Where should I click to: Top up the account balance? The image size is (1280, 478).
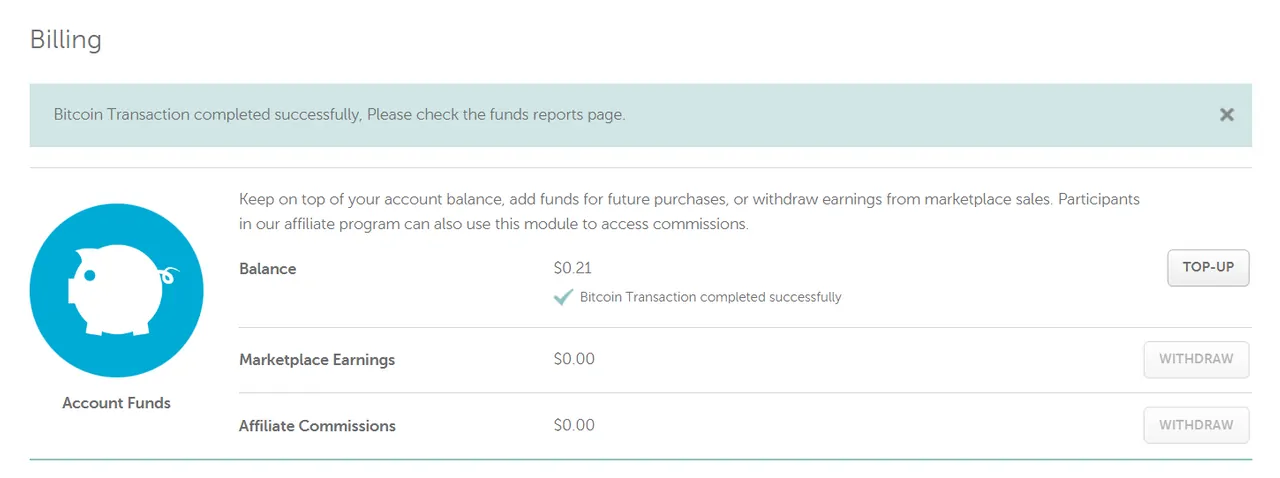(1208, 267)
